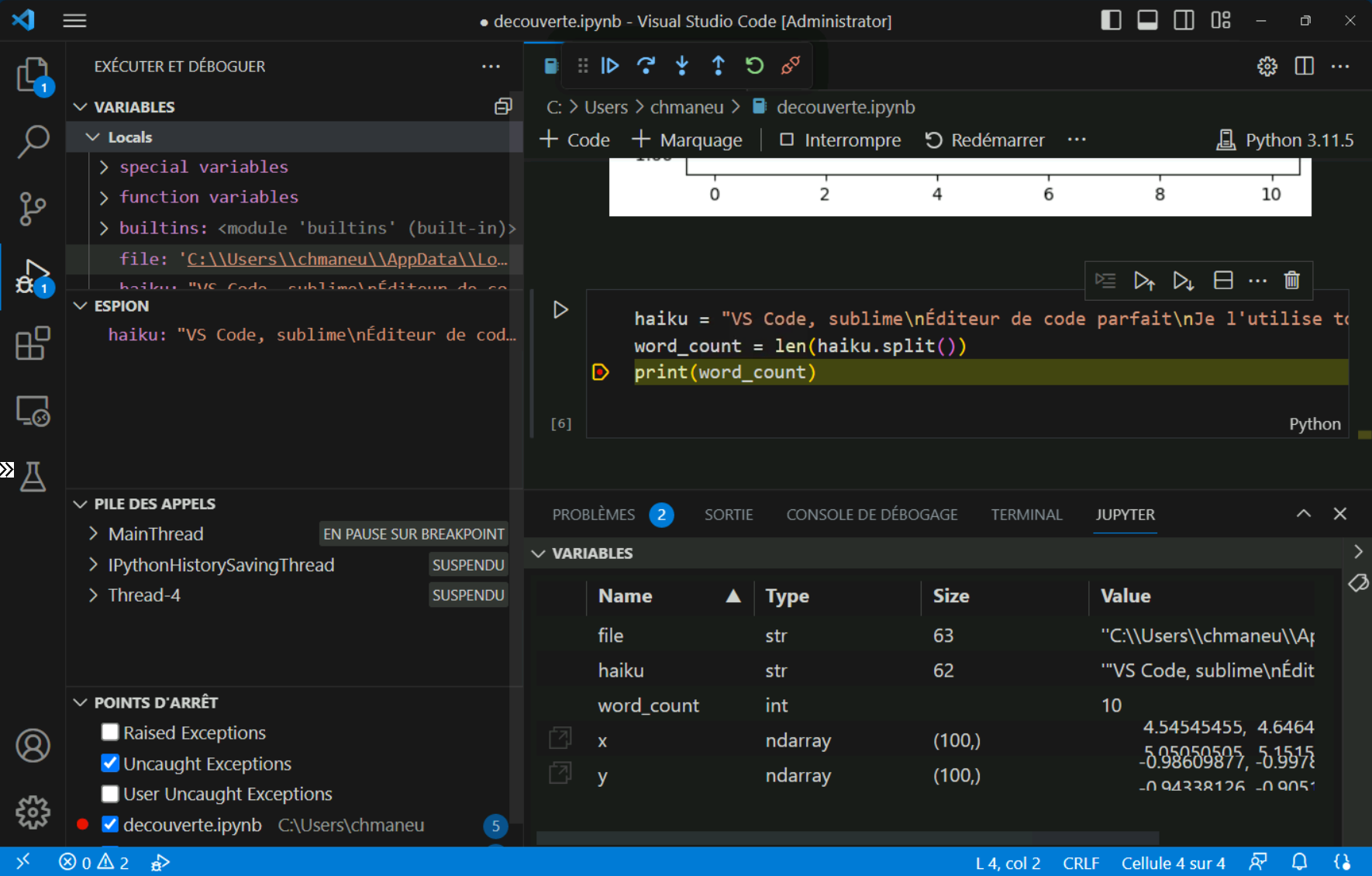Image resolution: width=1372 pixels, height=876 pixels.
Task: Execute cell and above
Action: 1145,281
